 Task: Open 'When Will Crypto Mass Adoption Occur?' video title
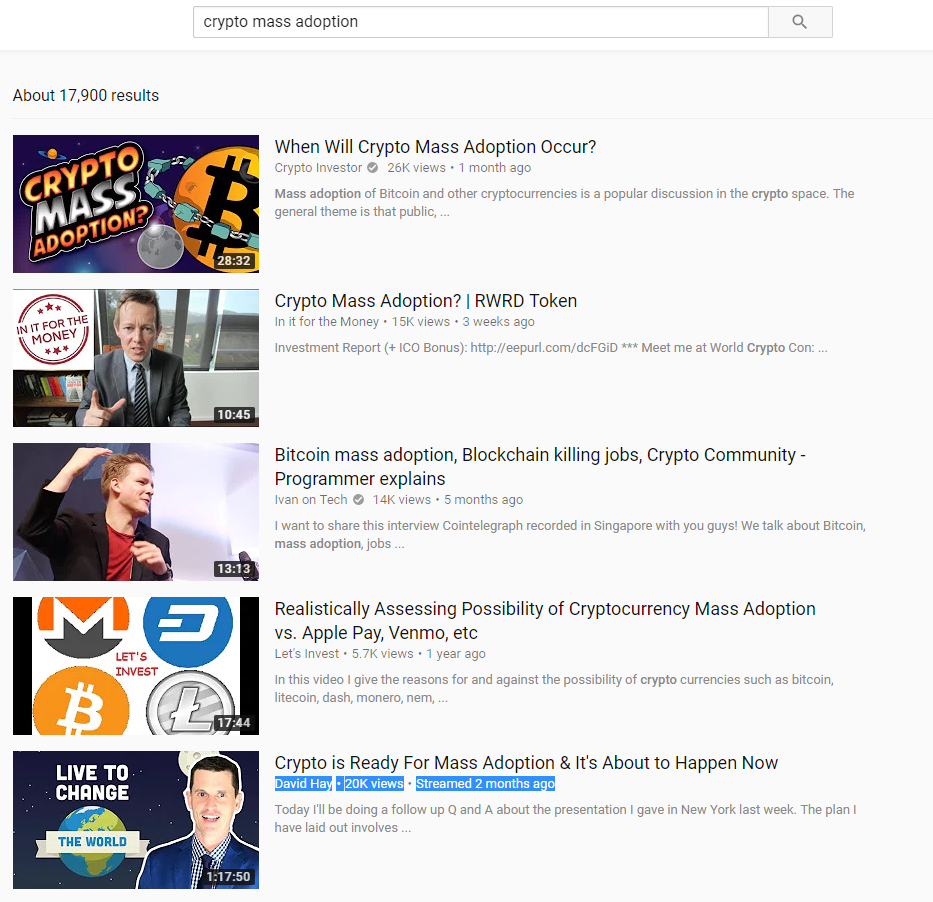435,147
